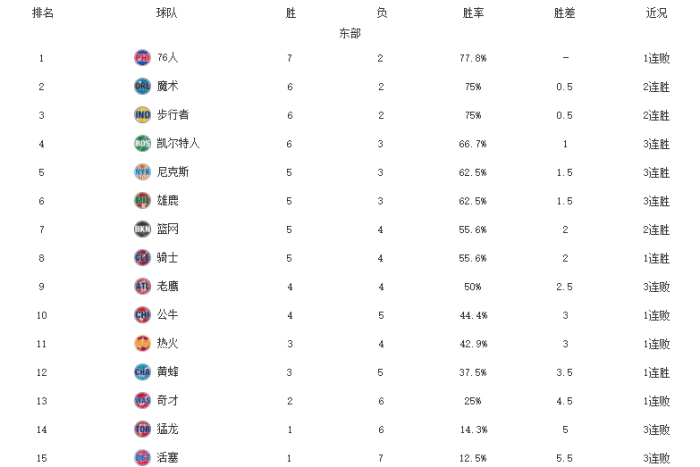Viewport: 700px width, 467px height.
Task: Click the 骑士 team logo icon
Action: click(142, 258)
